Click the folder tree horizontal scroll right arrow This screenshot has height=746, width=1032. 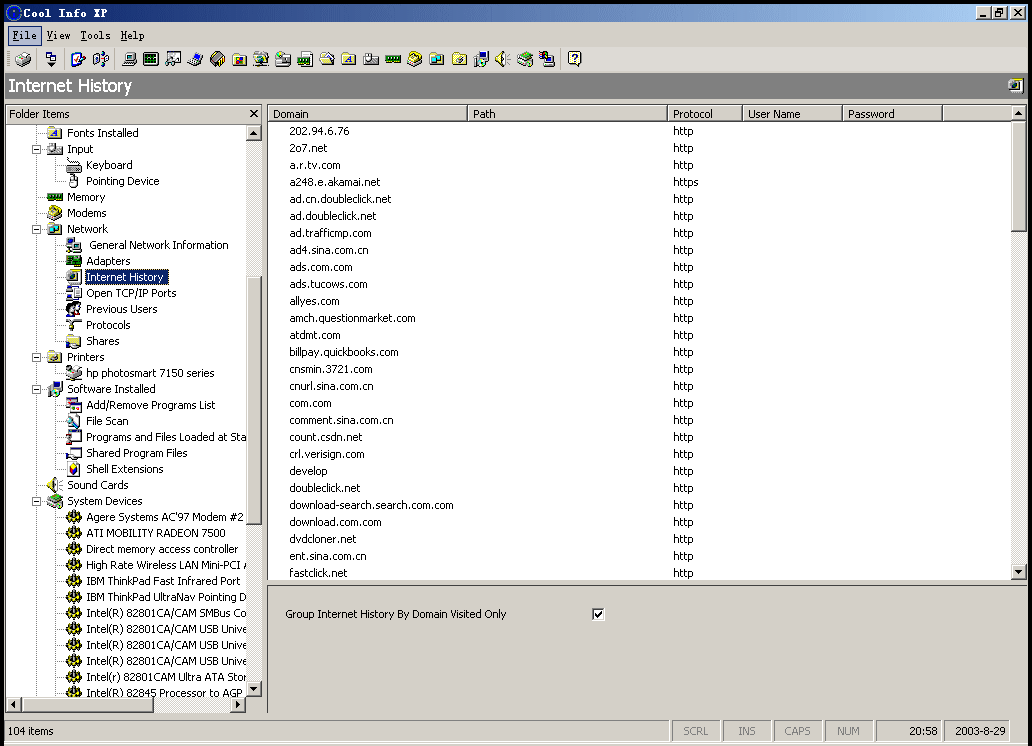pos(238,705)
